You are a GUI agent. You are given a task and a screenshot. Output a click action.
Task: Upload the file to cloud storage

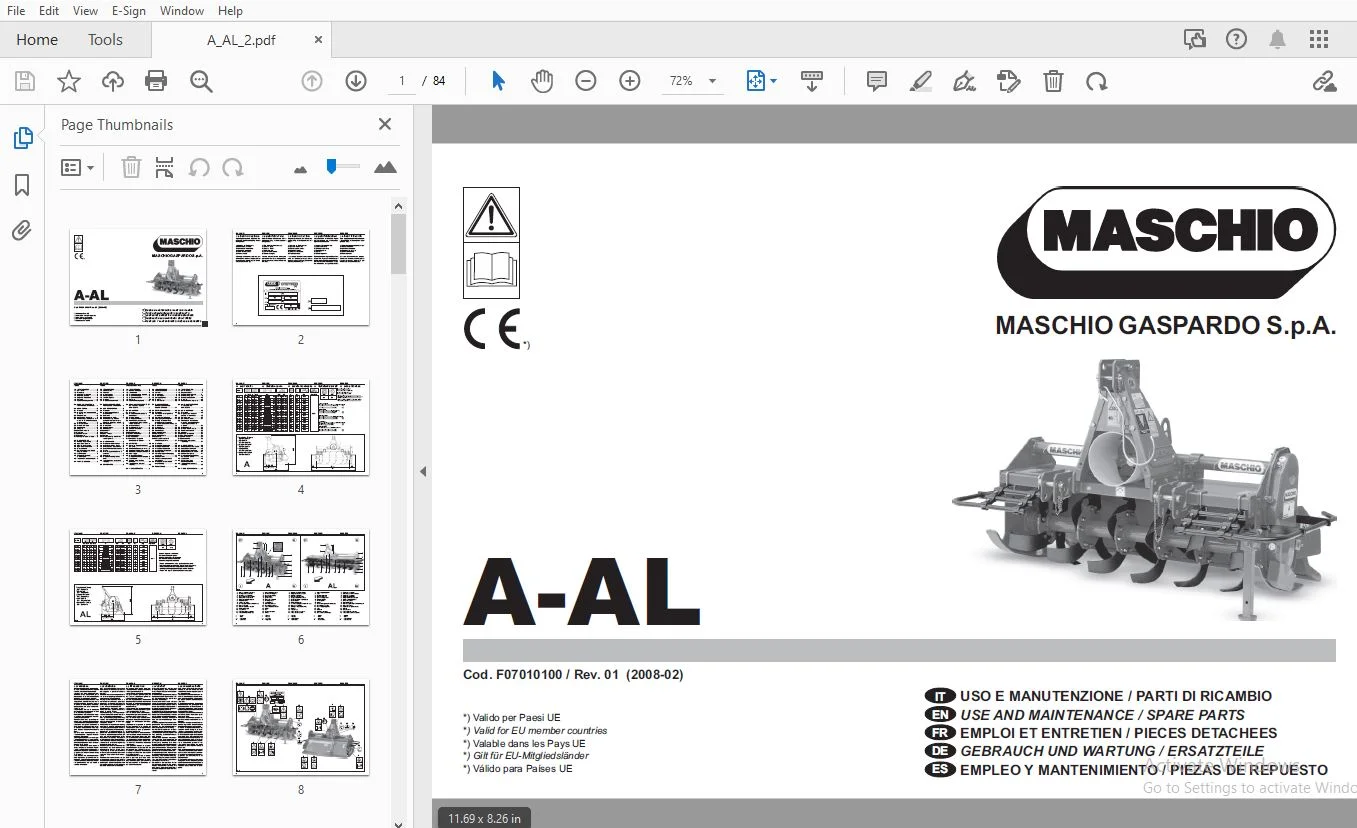pyautogui.click(x=113, y=82)
